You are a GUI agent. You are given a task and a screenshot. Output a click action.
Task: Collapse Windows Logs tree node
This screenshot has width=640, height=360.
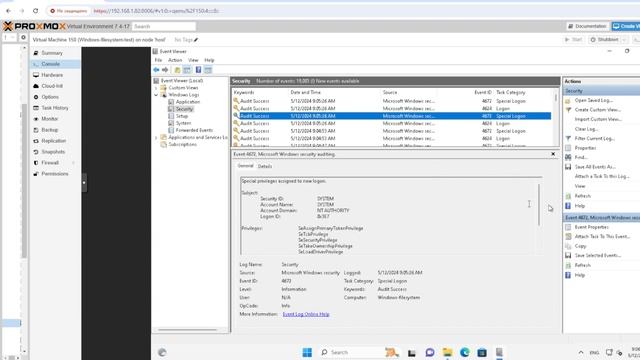[156, 95]
